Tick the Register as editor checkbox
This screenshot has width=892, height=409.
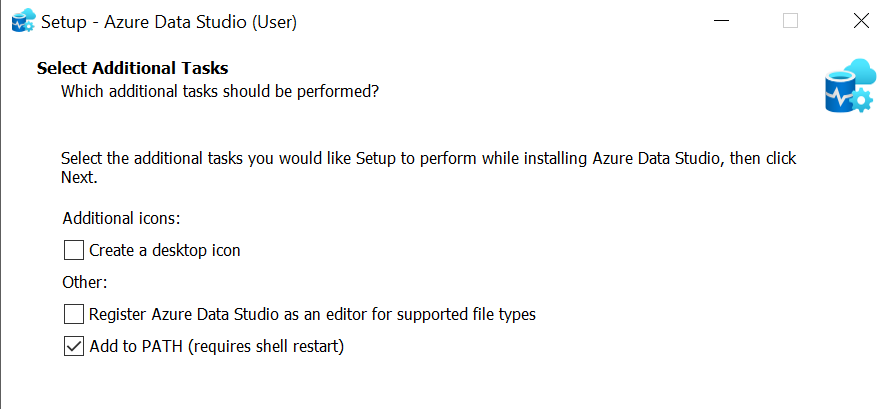click(x=74, y=314)
